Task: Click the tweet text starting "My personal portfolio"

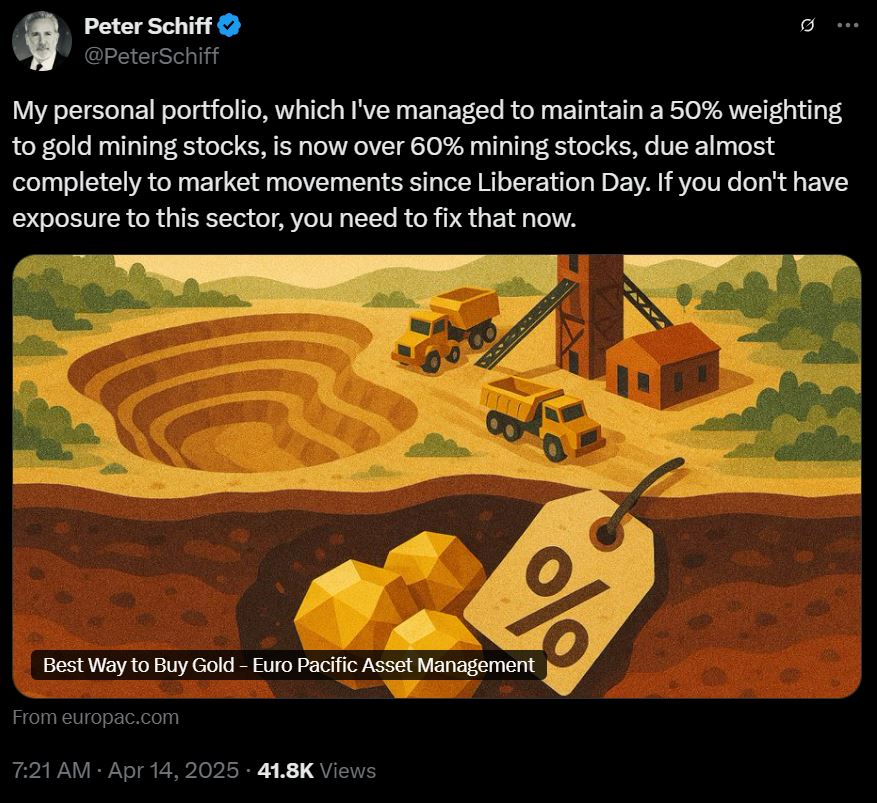Action: [430, 164]
